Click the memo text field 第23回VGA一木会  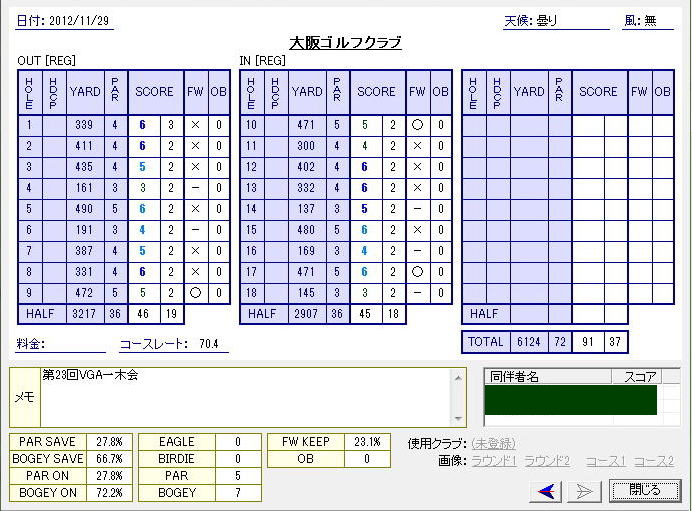[246, 398]
